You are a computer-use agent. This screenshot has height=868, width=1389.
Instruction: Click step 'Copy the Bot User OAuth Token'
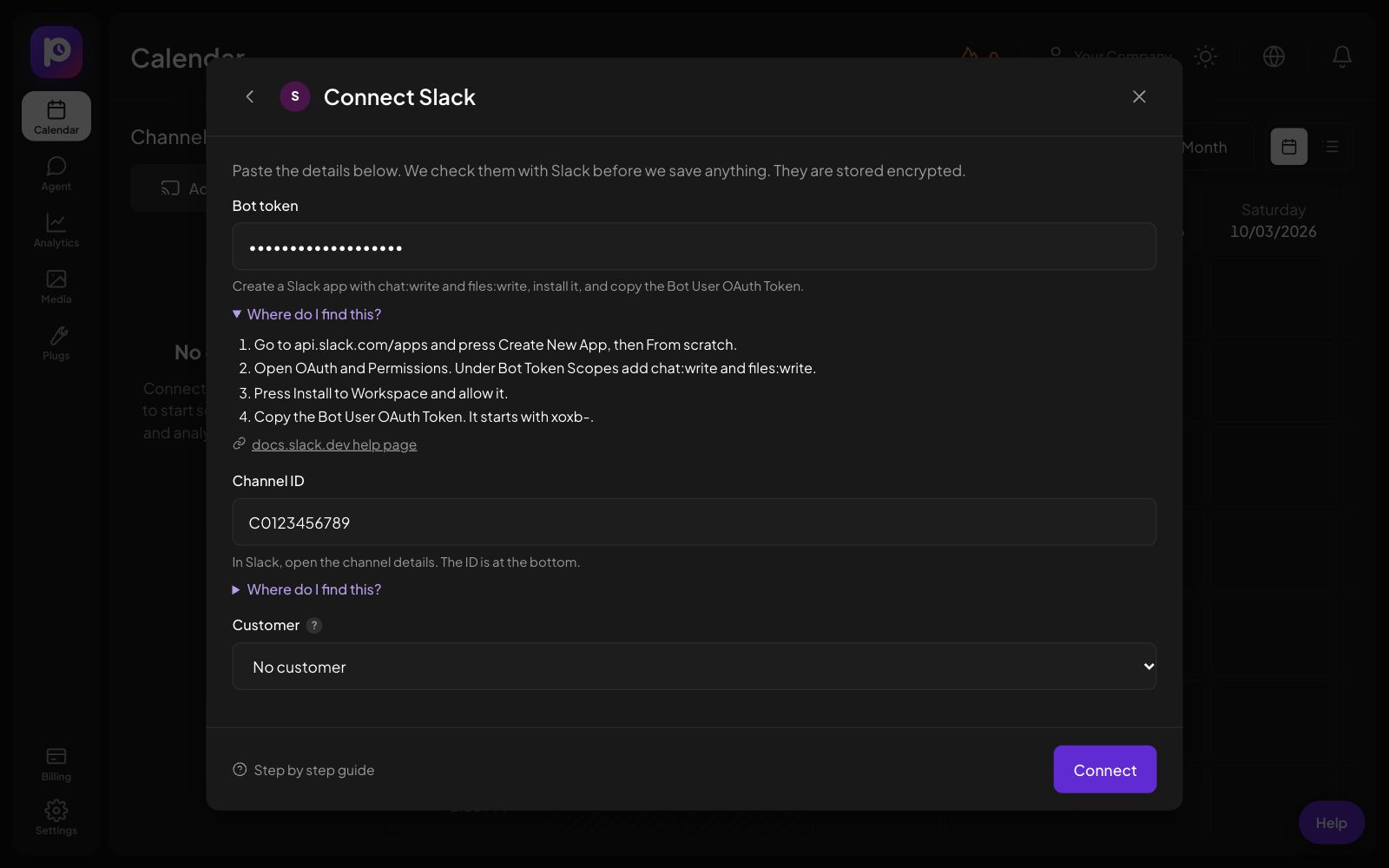359,417
